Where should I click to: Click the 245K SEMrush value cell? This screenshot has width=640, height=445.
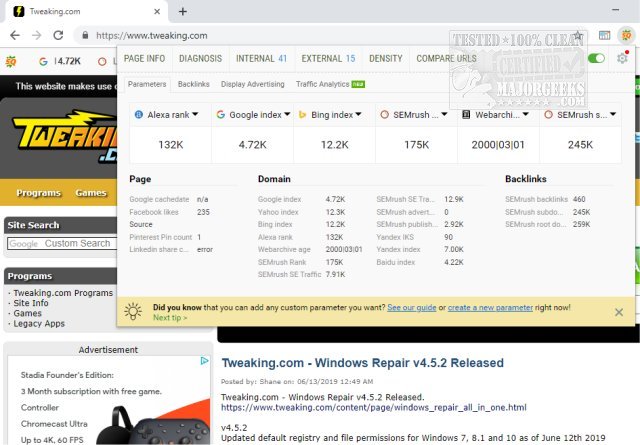tap(580, 145)
